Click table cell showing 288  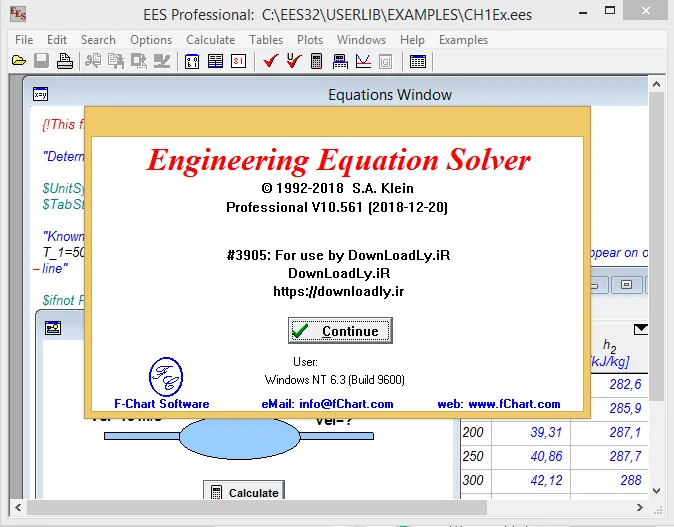[x=610, y=480]
